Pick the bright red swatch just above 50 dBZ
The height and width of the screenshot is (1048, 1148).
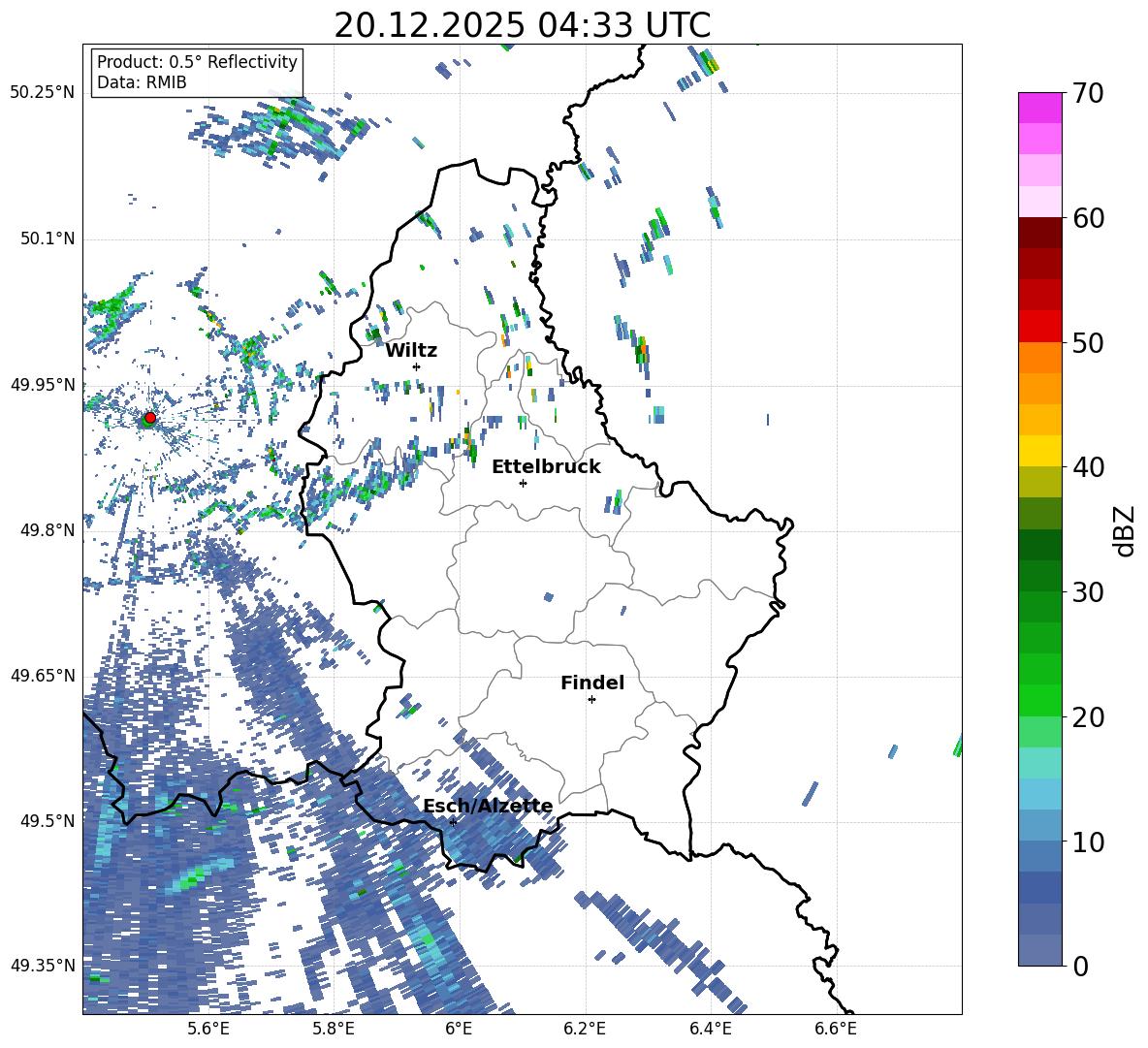pos(1039,327)
